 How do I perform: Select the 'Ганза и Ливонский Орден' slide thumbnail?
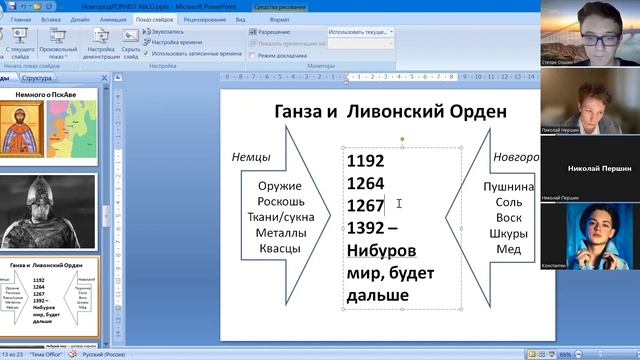pos(49,296)
